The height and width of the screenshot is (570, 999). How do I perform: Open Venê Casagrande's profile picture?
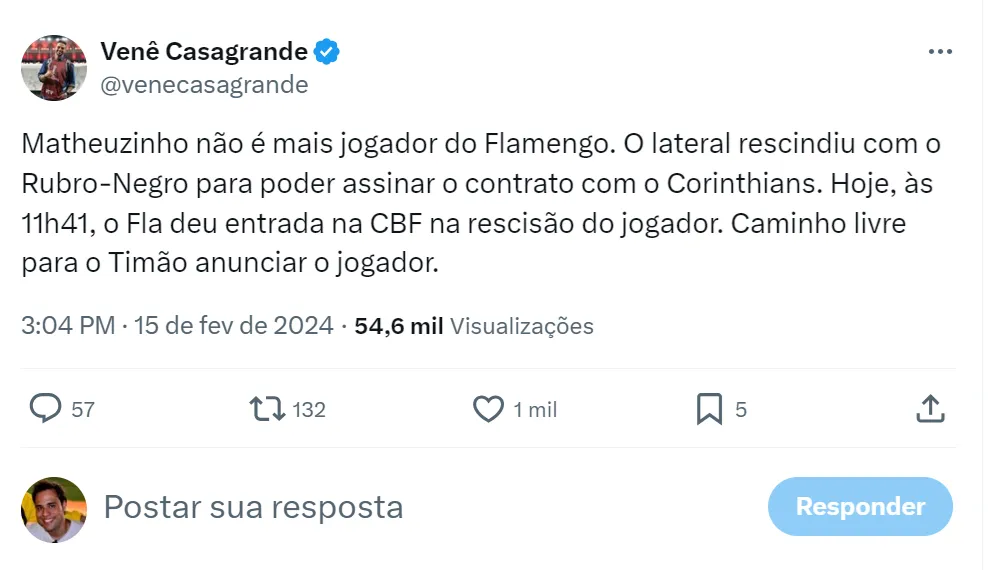(x=54, y=68)
